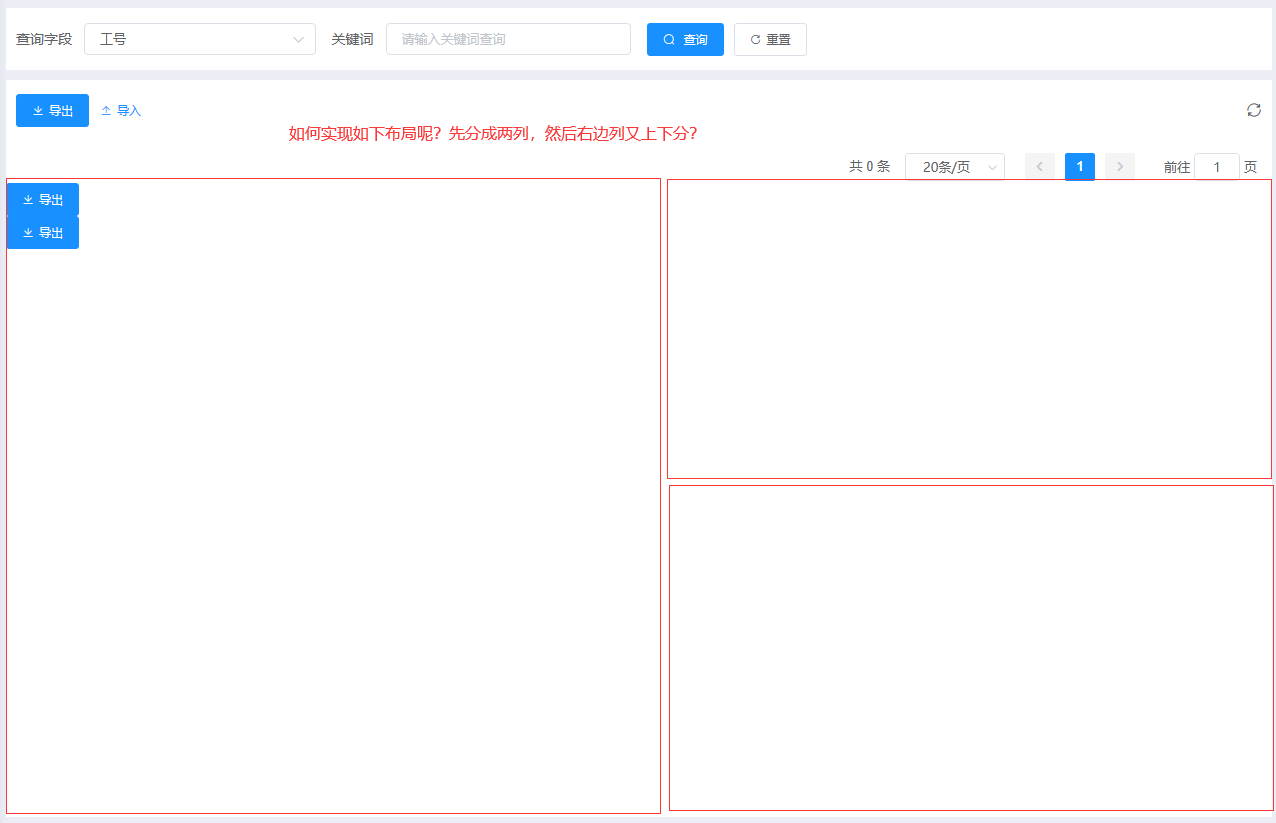Image resolution: width=1276 pixels, height=823 pixels.
Task: Click the 导入 import link
Action: pyautogui.click(x=121, y=111)
